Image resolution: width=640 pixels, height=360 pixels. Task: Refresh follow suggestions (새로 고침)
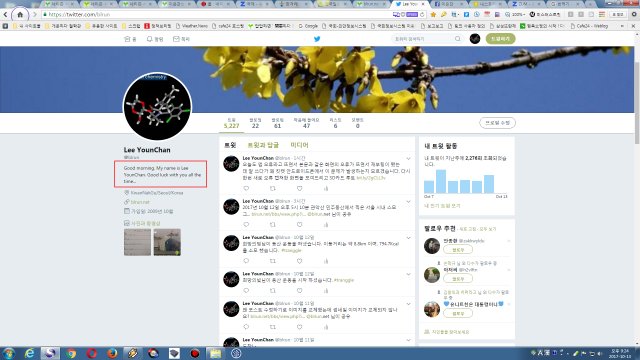pyautogui.click(x=468, y=229)
